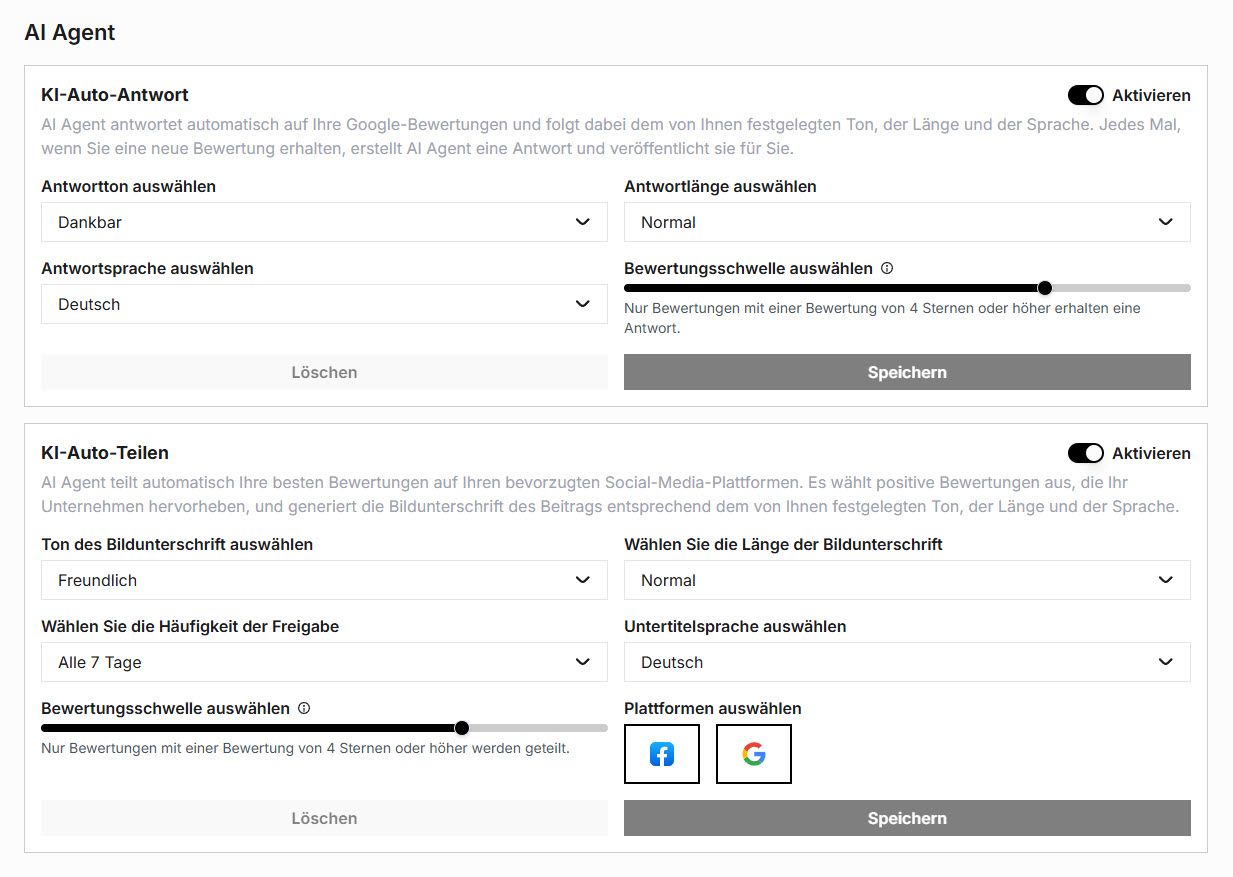Click info icon beside KI-Auto-Teilen Bewertungsschwelle
Viewport: 1233px width, 877px height.
tap(304, 708)
